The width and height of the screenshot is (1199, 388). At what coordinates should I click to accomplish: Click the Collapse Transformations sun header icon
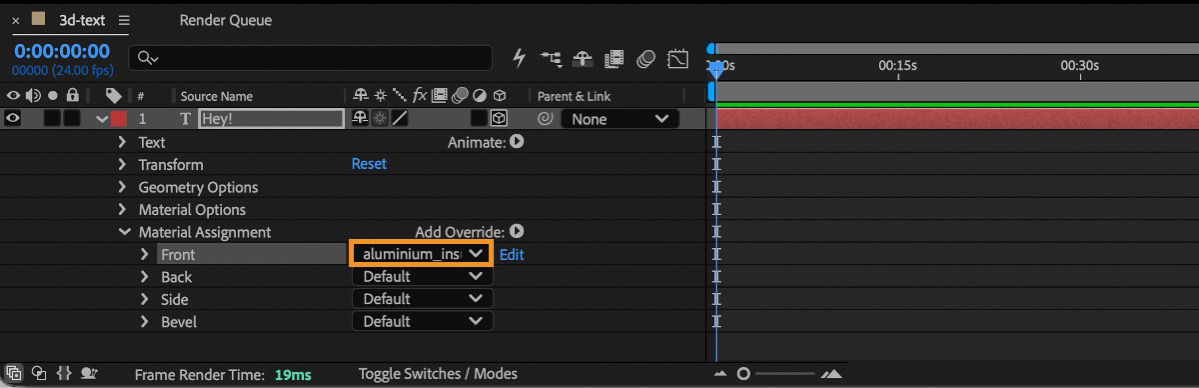[380, 96]
